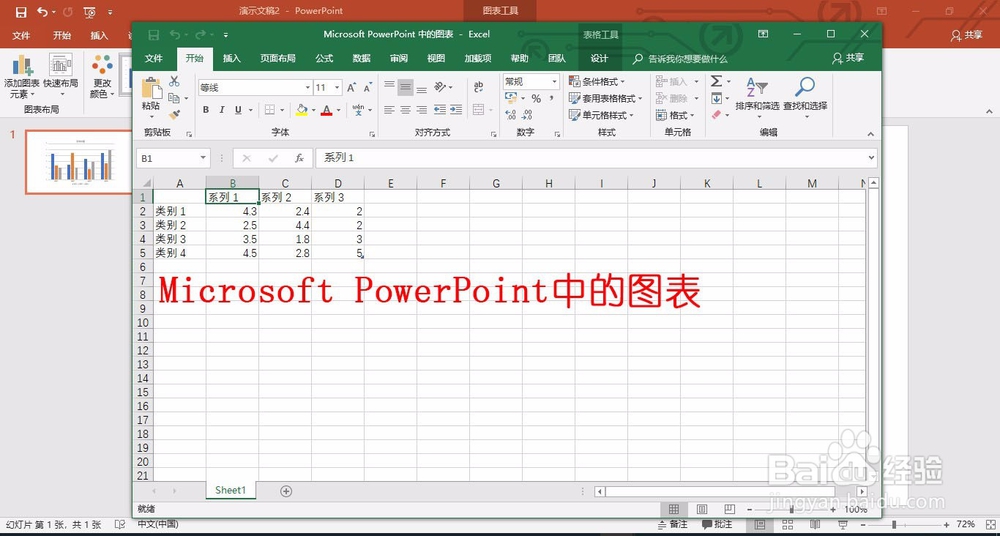The width and height of the screenshot is (1000, 536).
Task: Expand the formula bar chevron
Action: 872,158
